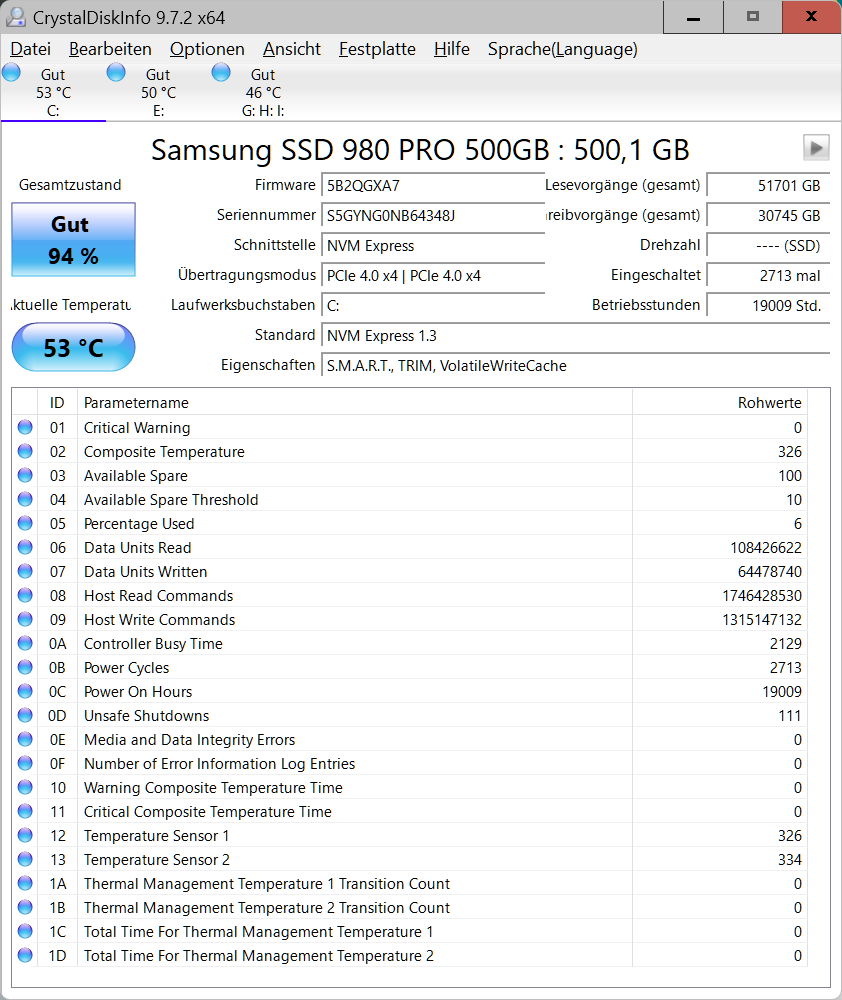
Task: Click the Rohwerte column header
Action: tap(720, 402)
